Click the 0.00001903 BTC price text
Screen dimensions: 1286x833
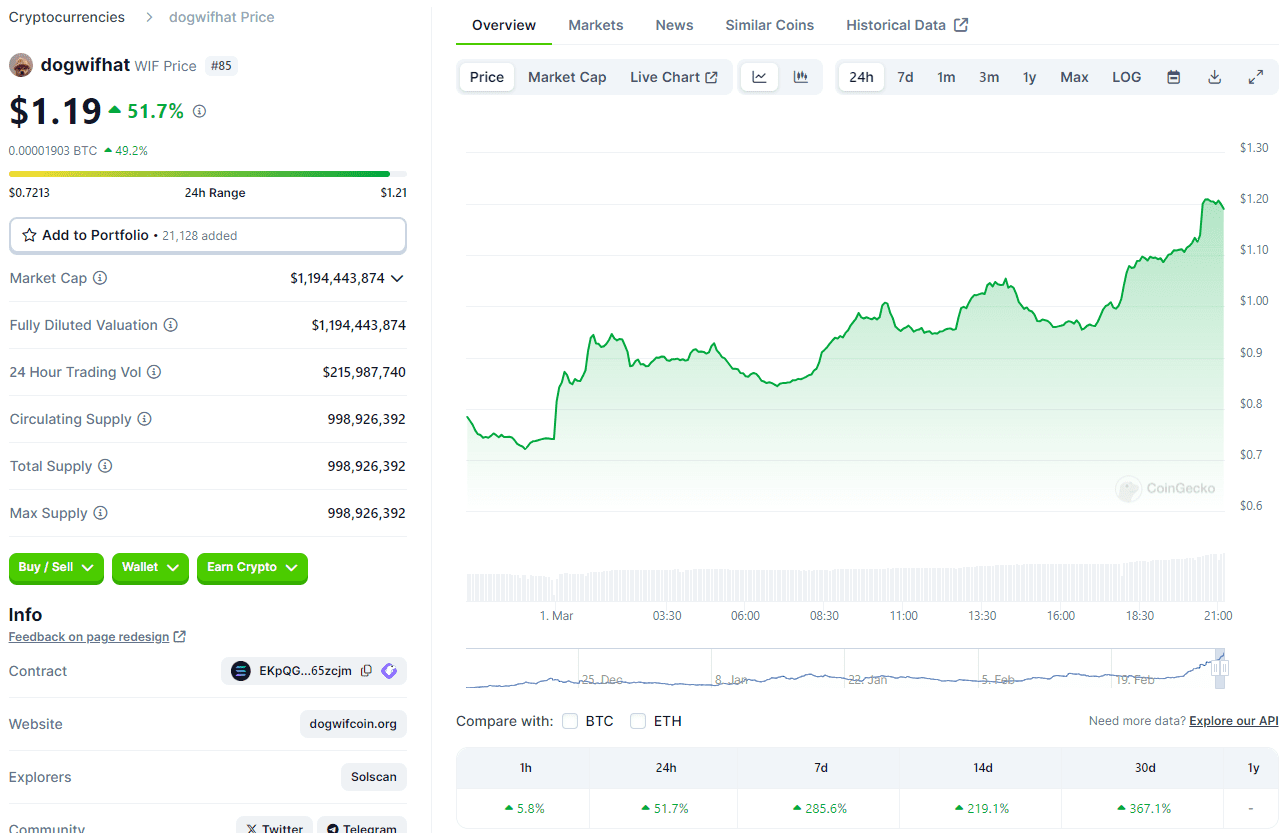click(x=53, y=151)
